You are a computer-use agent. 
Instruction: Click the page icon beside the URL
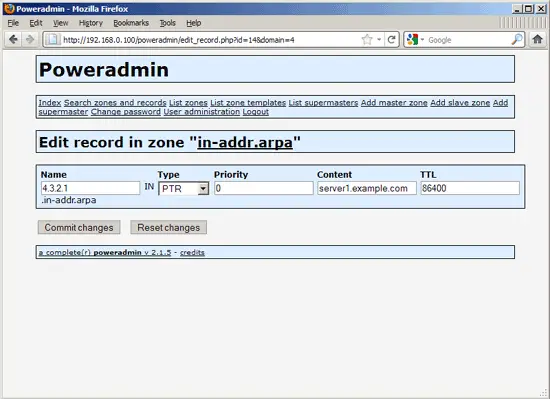coord(52,39)
